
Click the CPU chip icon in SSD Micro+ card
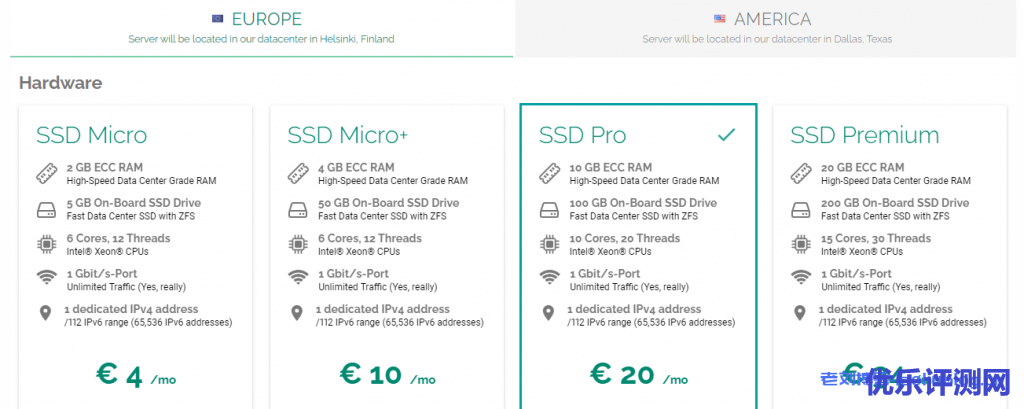pos(297,245)
